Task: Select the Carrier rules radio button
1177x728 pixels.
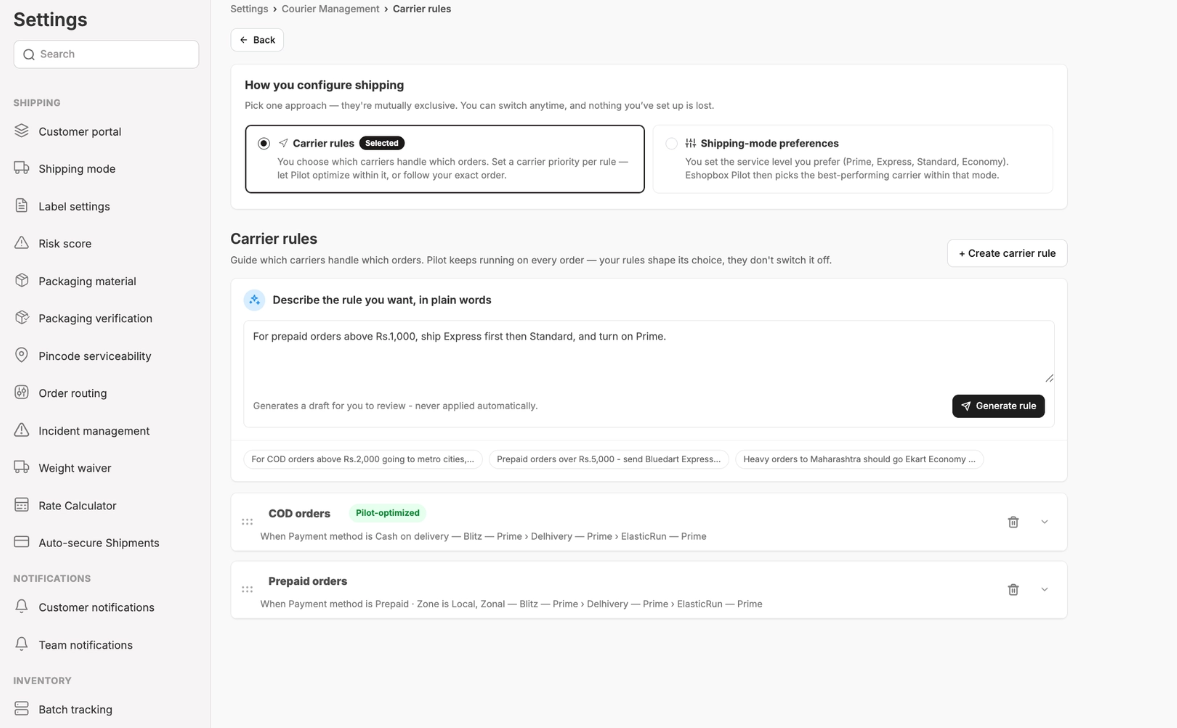Action: click(263, 143)
